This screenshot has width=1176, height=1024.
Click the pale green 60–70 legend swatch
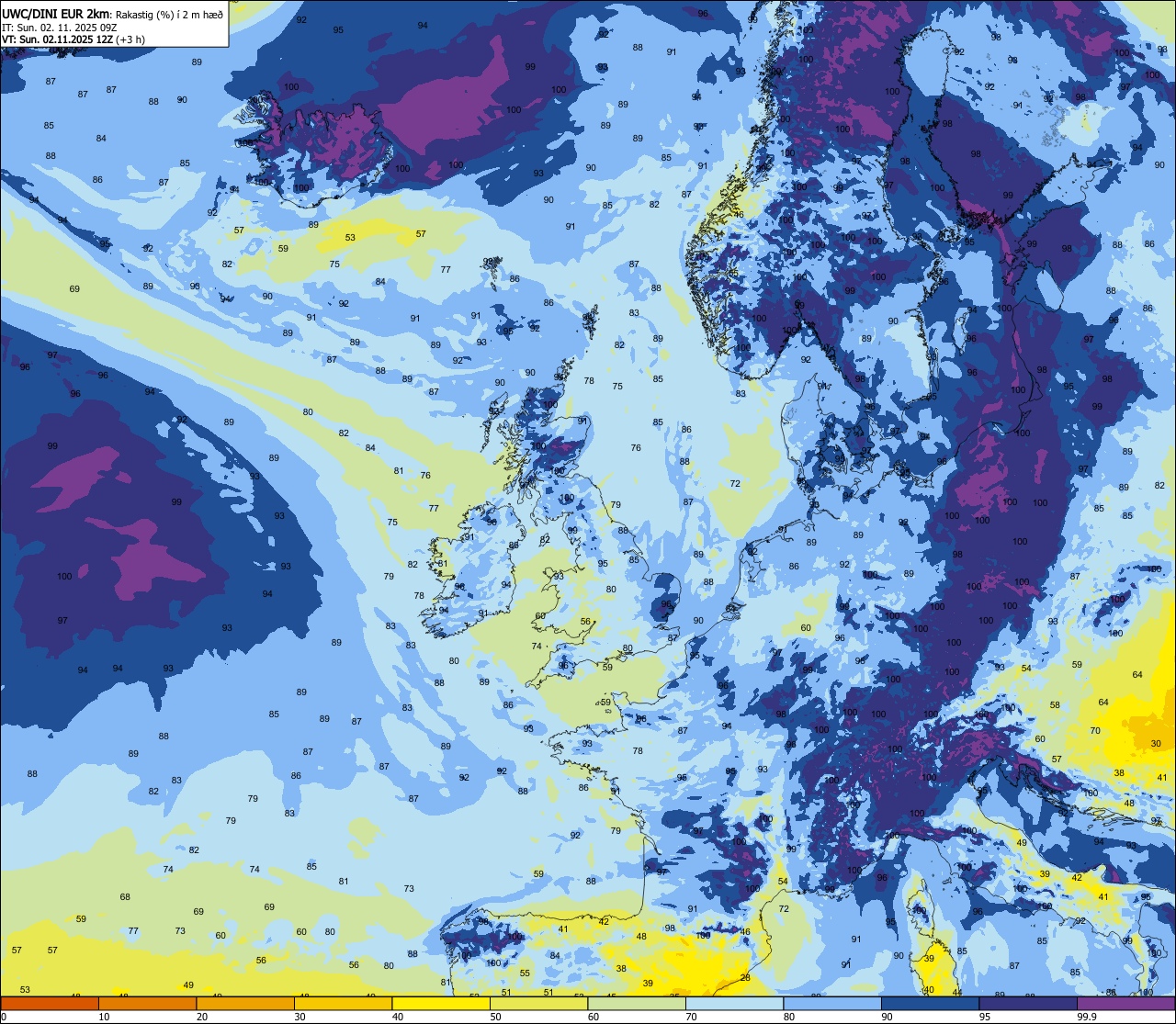pos(637,1003)
